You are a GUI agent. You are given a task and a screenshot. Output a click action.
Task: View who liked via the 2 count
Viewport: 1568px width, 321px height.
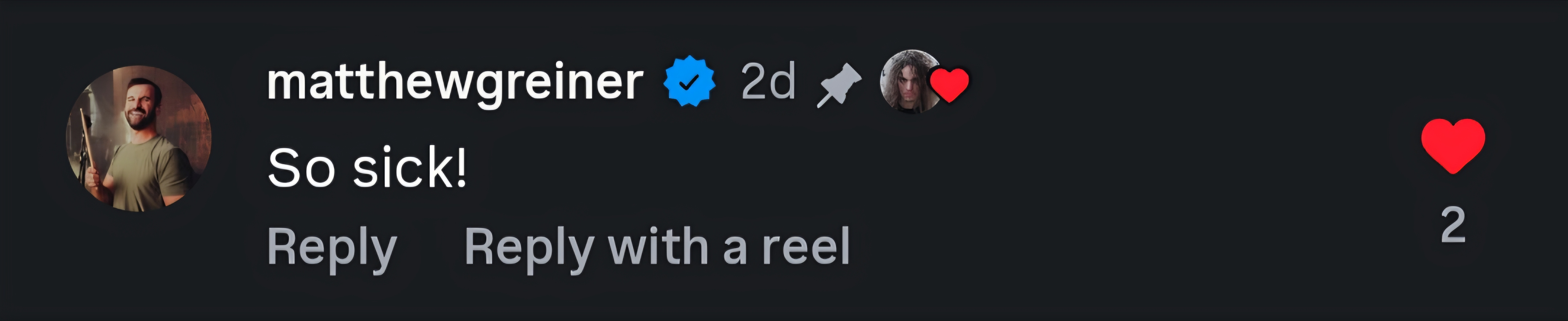tap(1453, 225)
